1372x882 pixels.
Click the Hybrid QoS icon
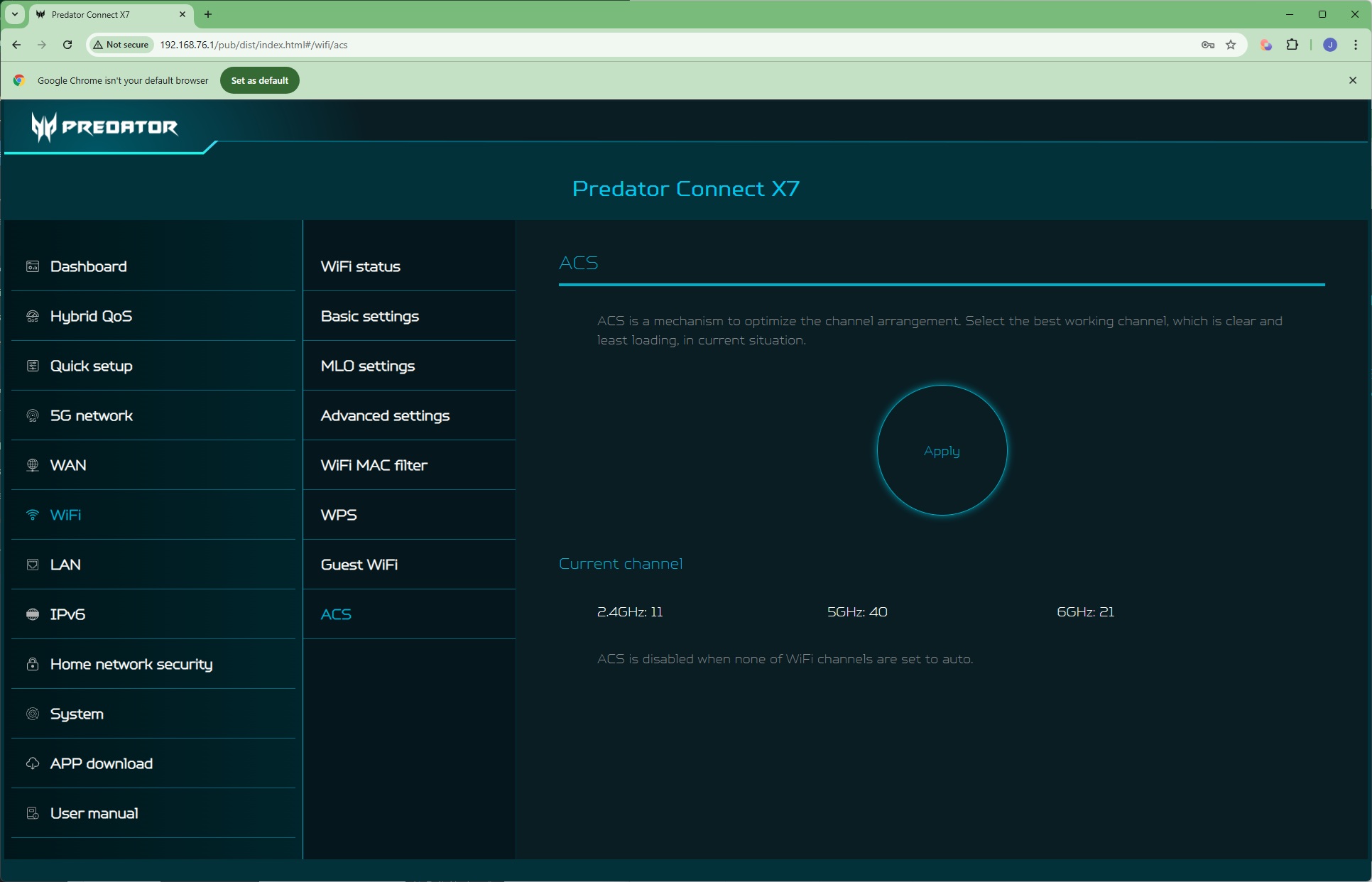coord(33,316)
